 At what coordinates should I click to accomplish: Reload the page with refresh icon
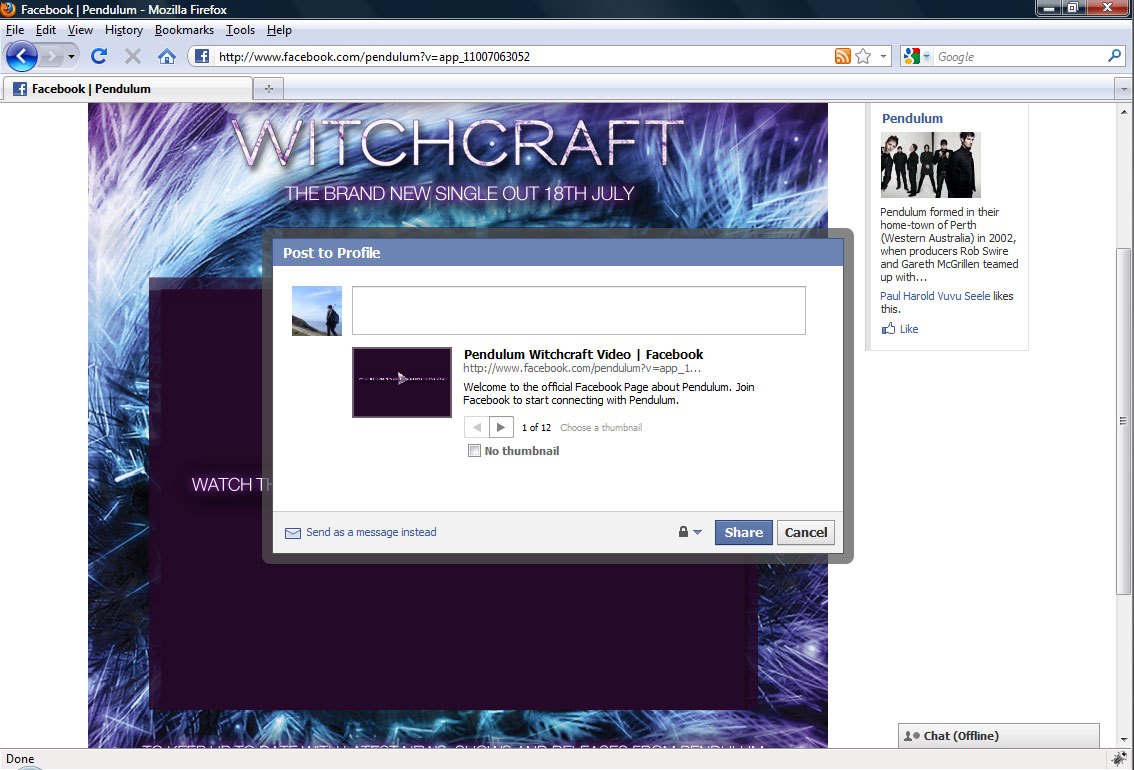point(99,56)
